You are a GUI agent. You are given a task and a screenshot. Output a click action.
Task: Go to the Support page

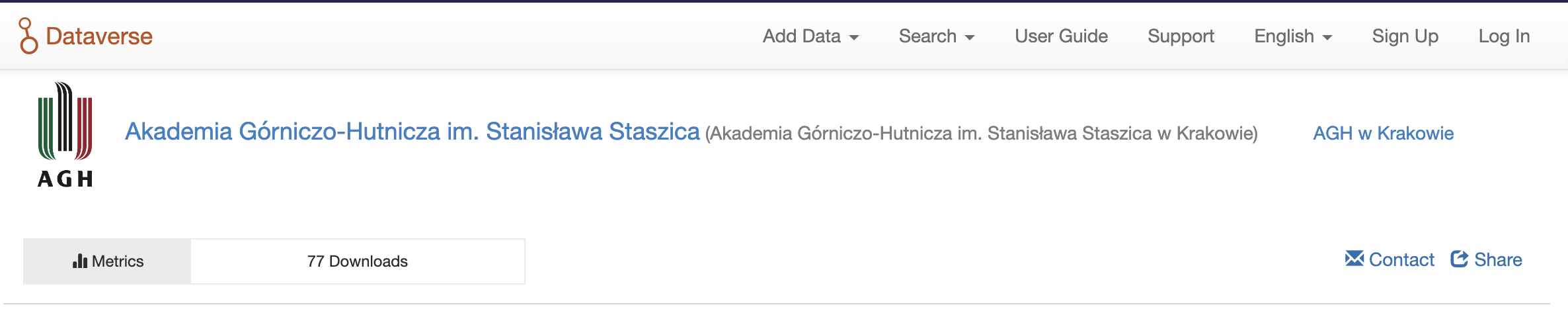1181,36
